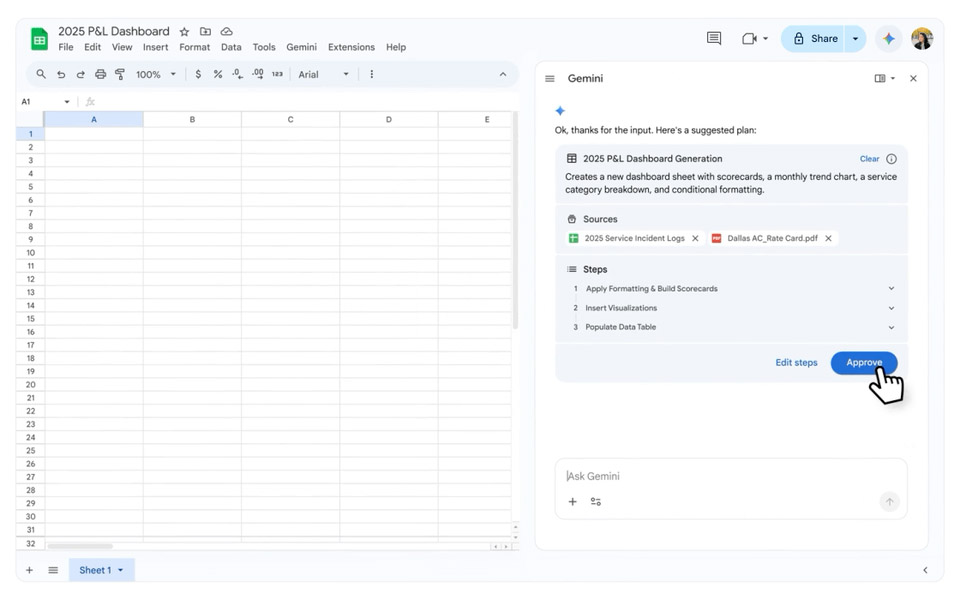
Task: Format as percent icon
Action: point(217,74)
